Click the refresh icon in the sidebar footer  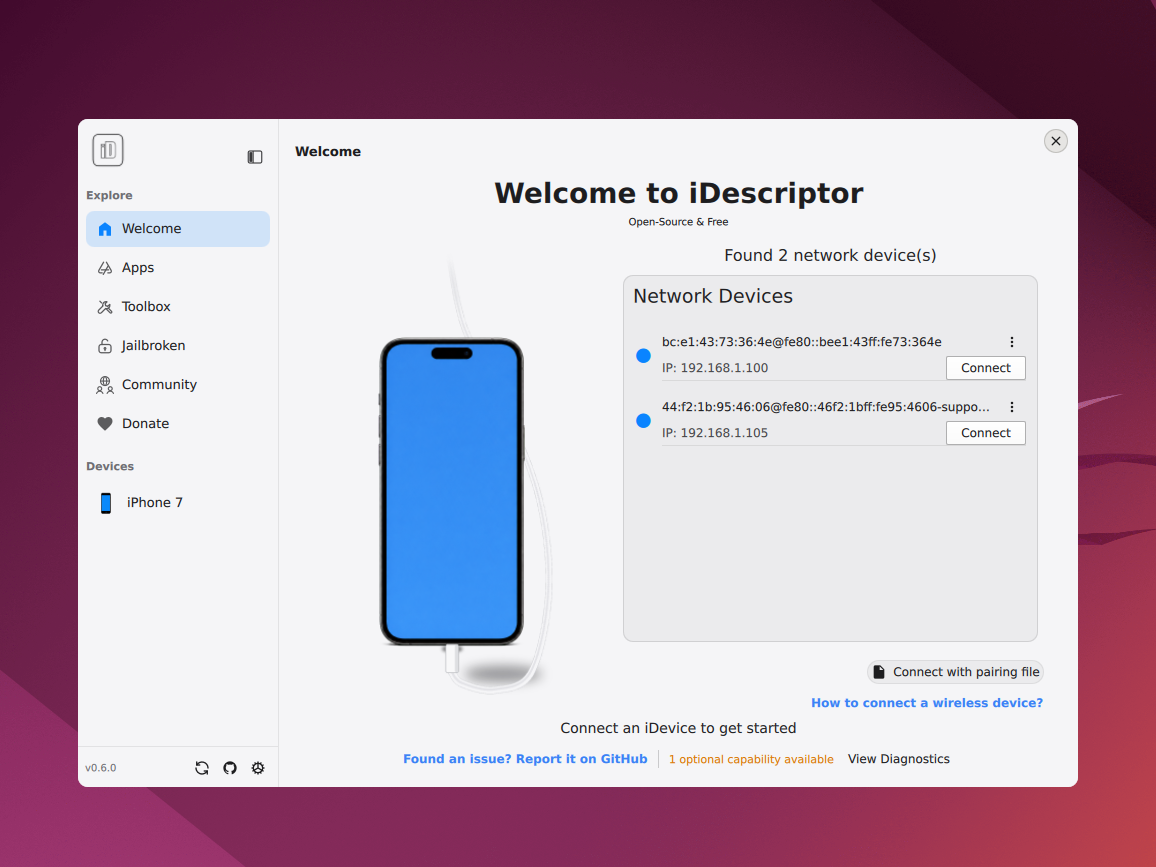point(202,768)
